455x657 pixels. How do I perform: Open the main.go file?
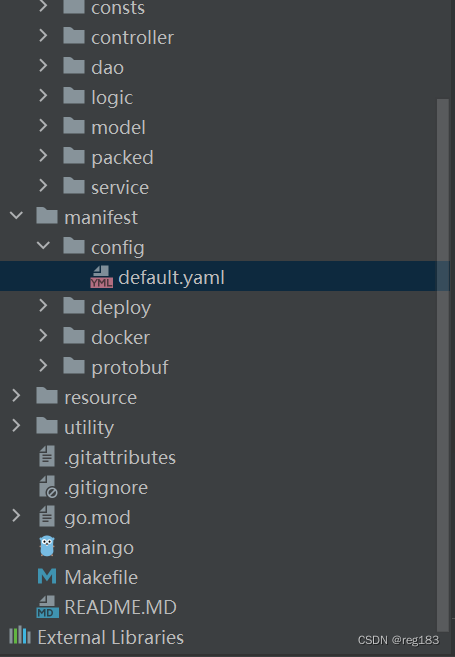tap(99, 548)
